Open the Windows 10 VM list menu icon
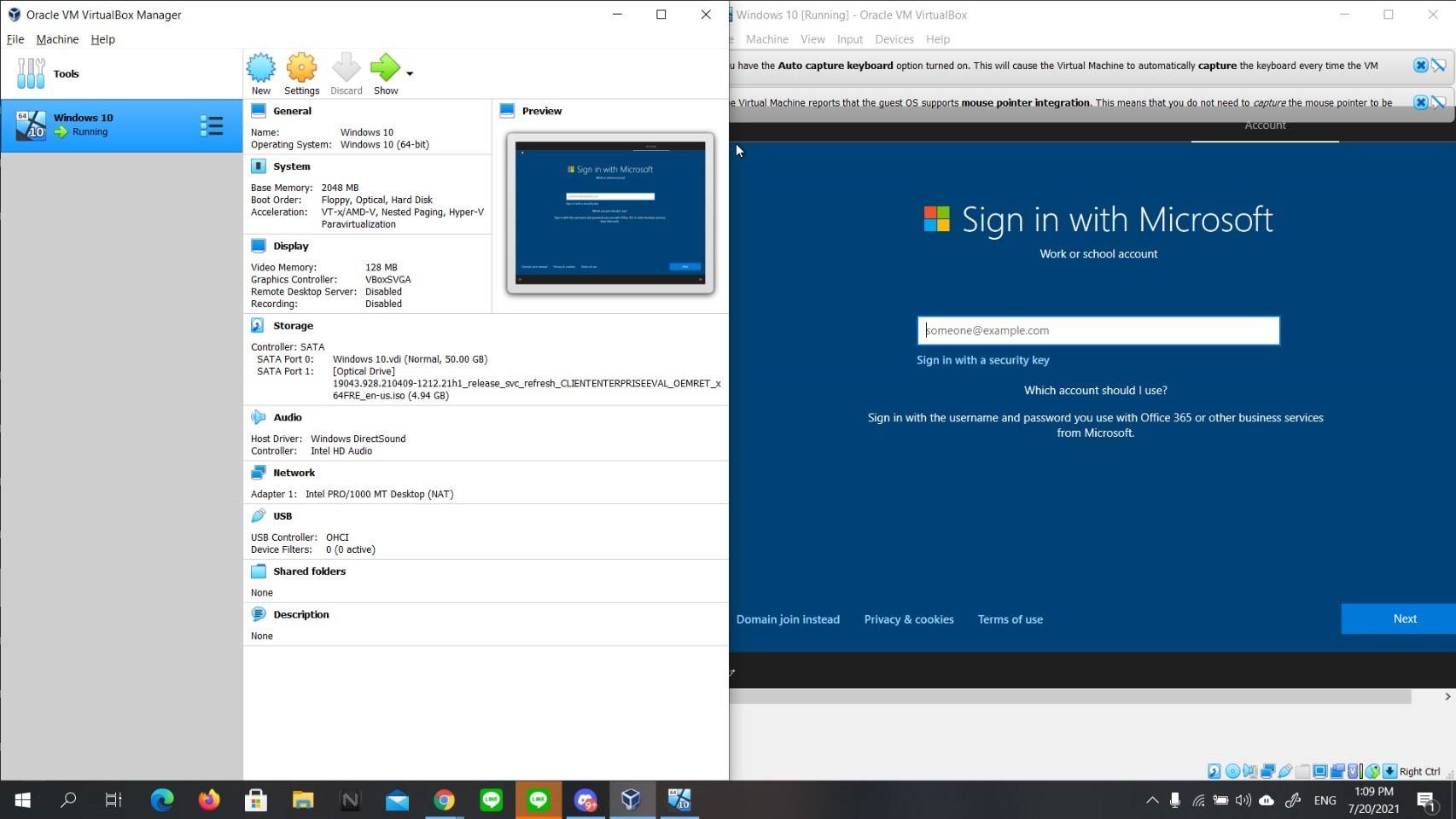The height and width of the screenshot is (819, 1456). click(212, 125)
